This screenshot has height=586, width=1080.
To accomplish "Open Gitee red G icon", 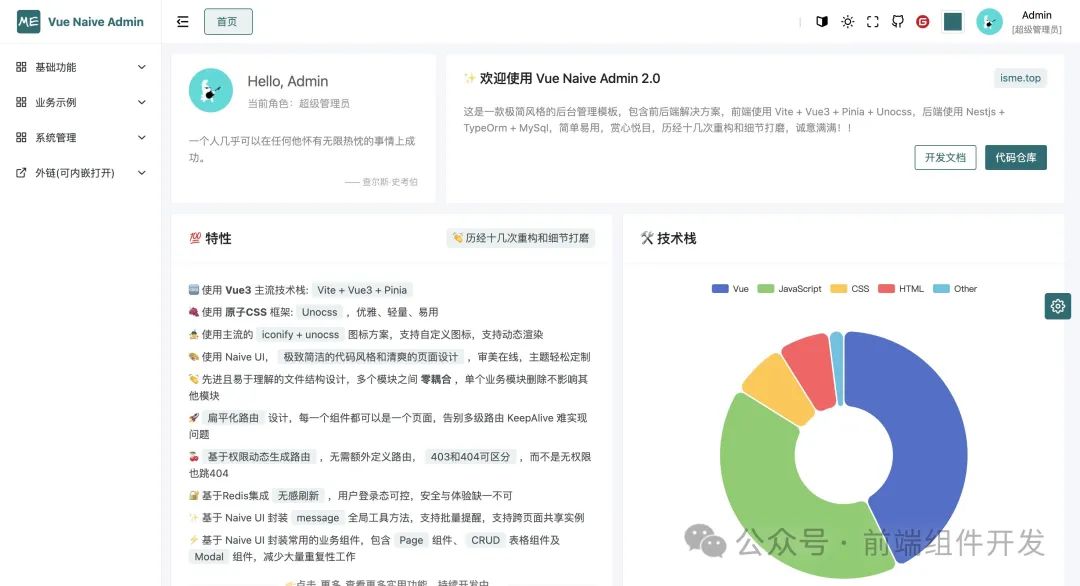I will pos(923,21).
